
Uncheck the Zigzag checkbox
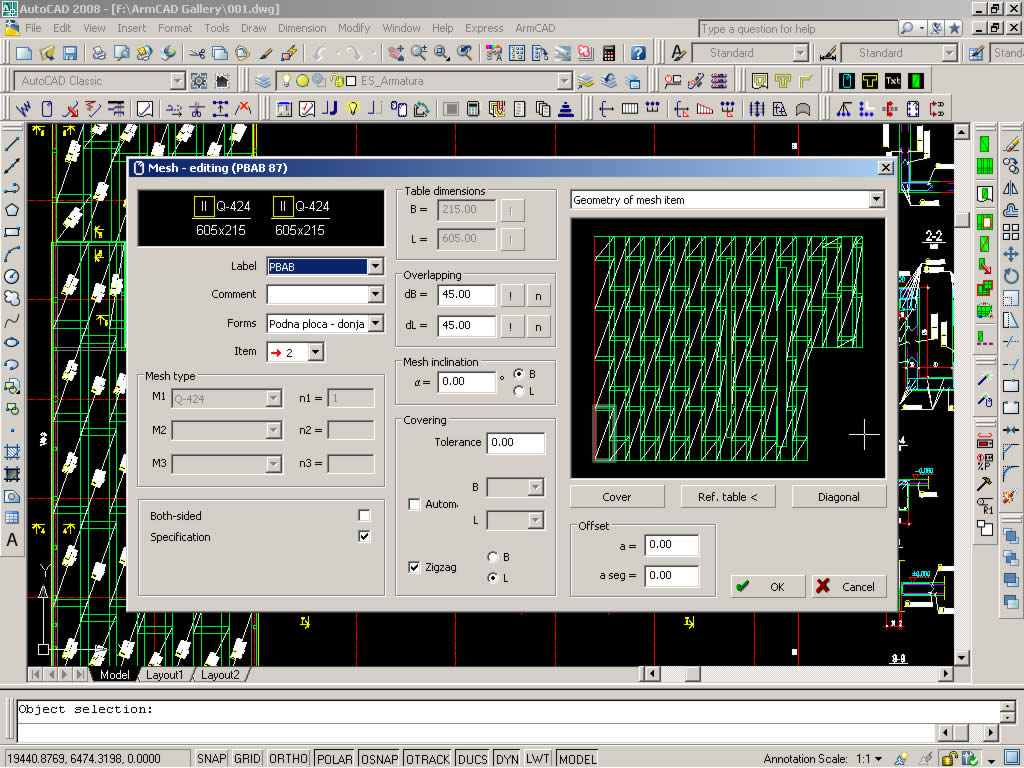click(415, 567)
